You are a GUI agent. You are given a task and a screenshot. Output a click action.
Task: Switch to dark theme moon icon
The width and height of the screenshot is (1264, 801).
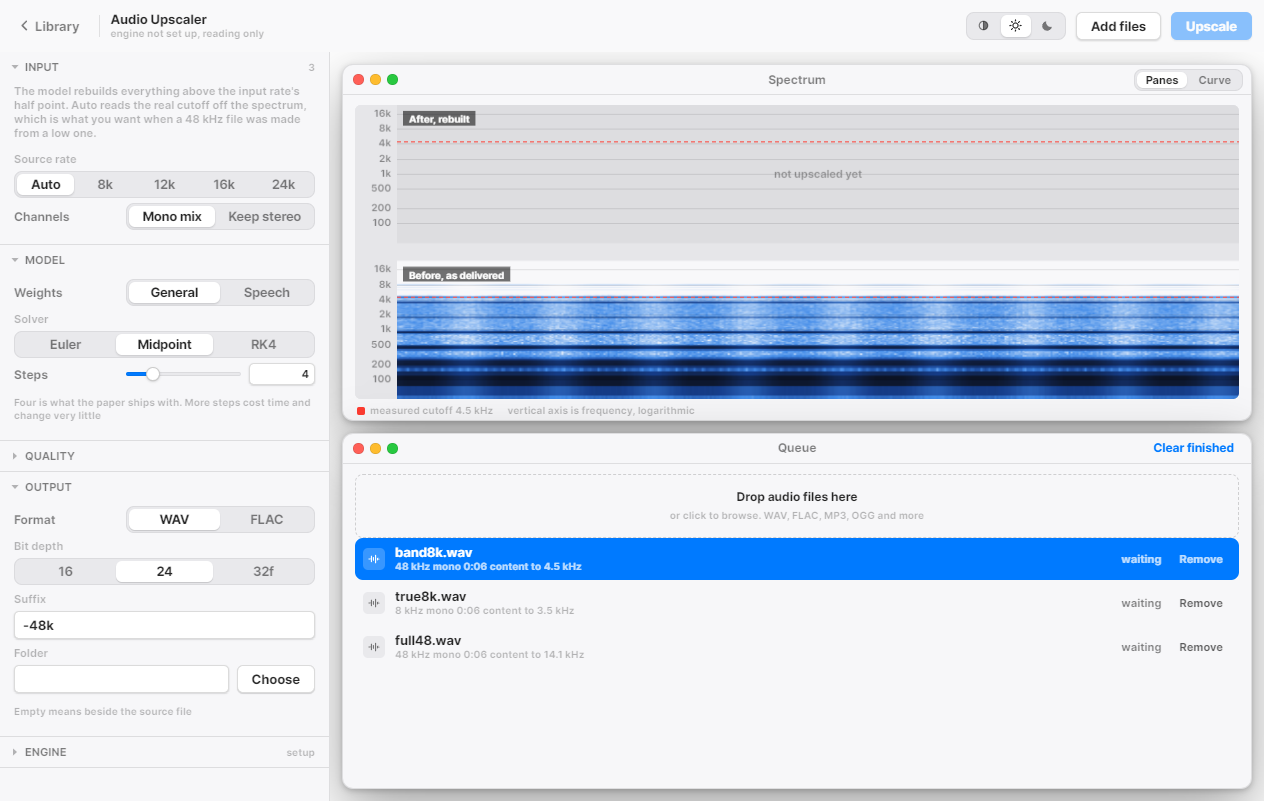[1047, 26]
